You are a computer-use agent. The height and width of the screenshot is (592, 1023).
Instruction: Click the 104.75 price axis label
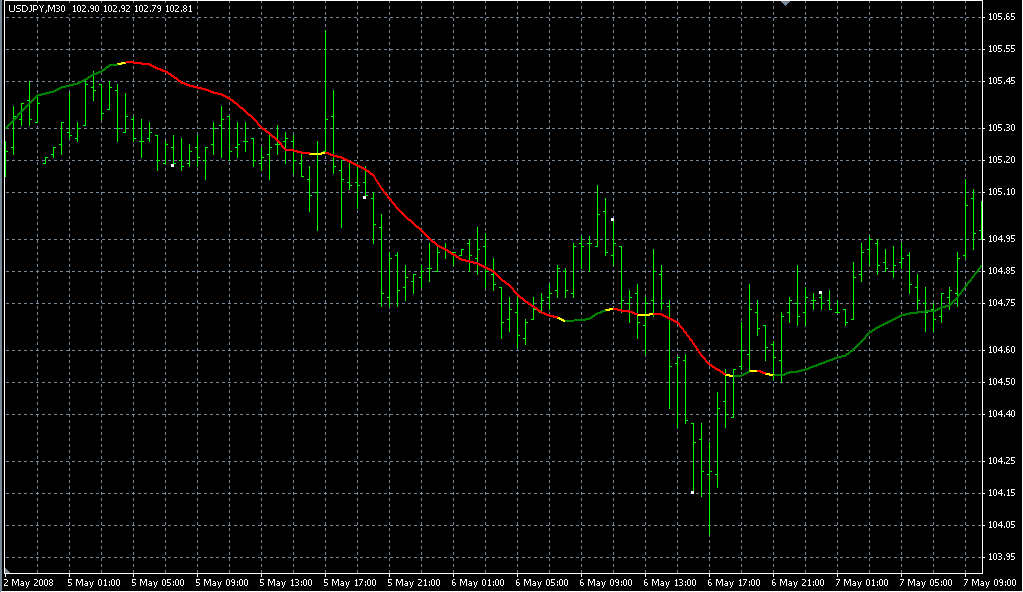pos(1001,303)
